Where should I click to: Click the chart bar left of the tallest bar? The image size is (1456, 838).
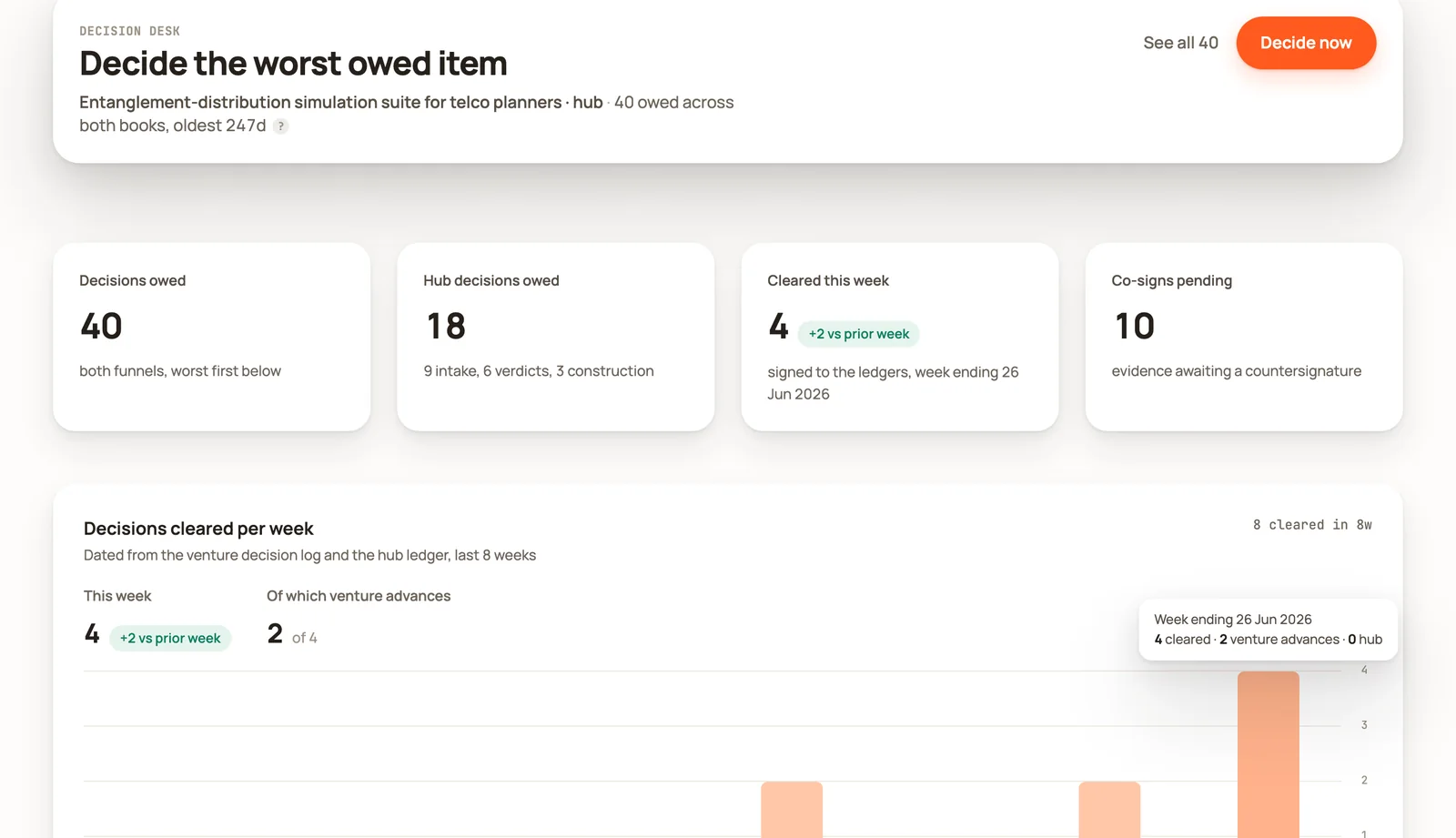(1109, 810)
